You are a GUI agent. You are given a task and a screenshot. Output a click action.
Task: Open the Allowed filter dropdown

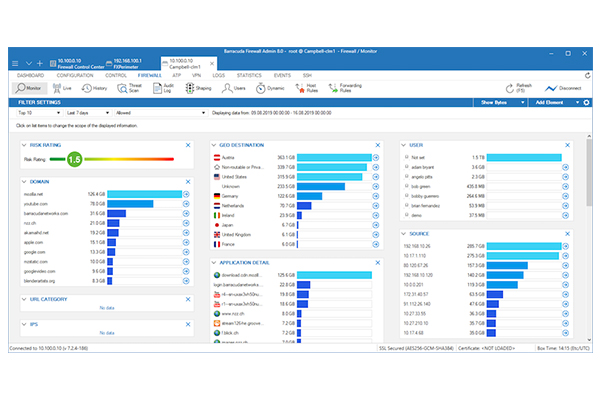click(161, 113)
